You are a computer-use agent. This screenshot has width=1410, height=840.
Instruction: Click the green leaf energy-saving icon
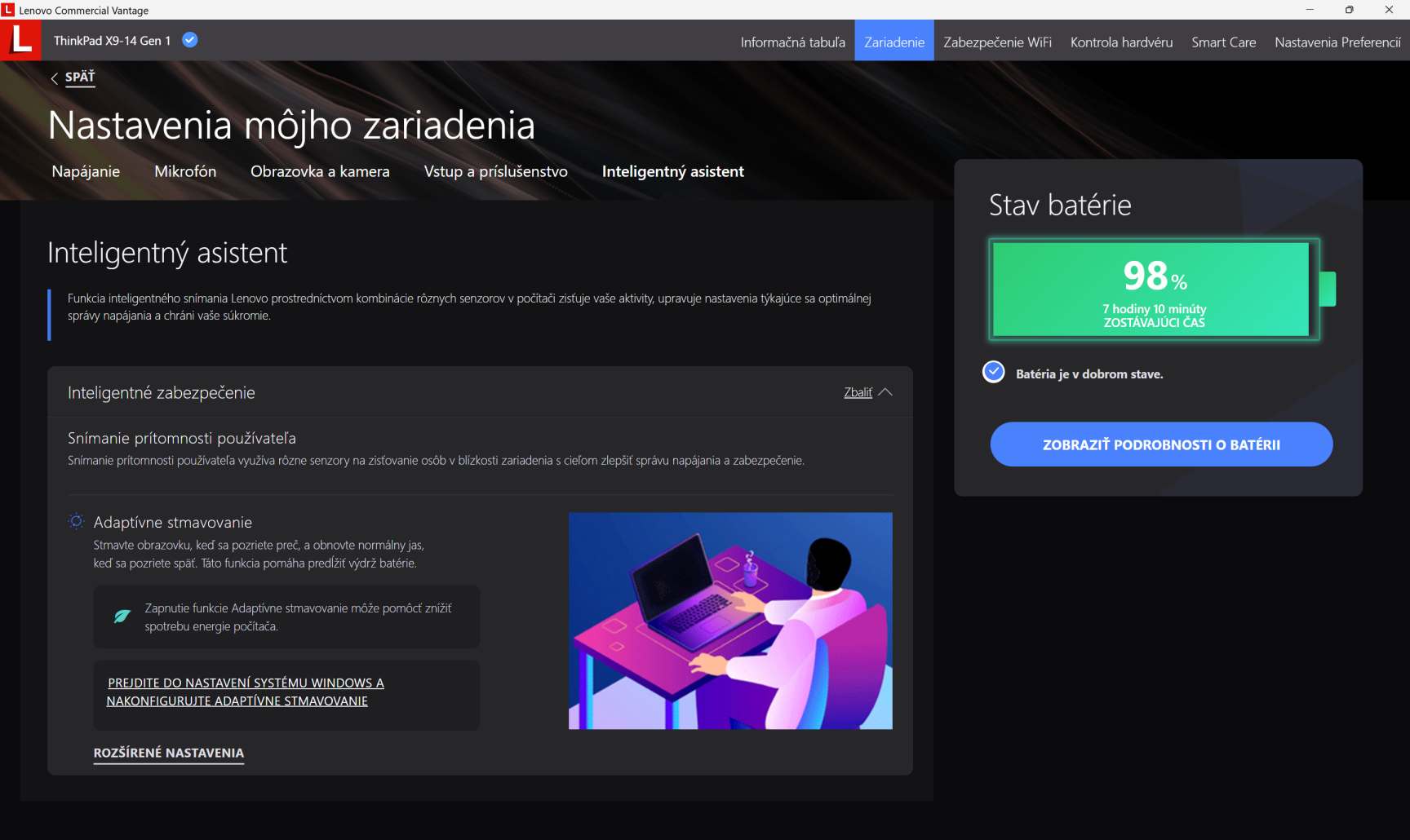tap(122, 617)
